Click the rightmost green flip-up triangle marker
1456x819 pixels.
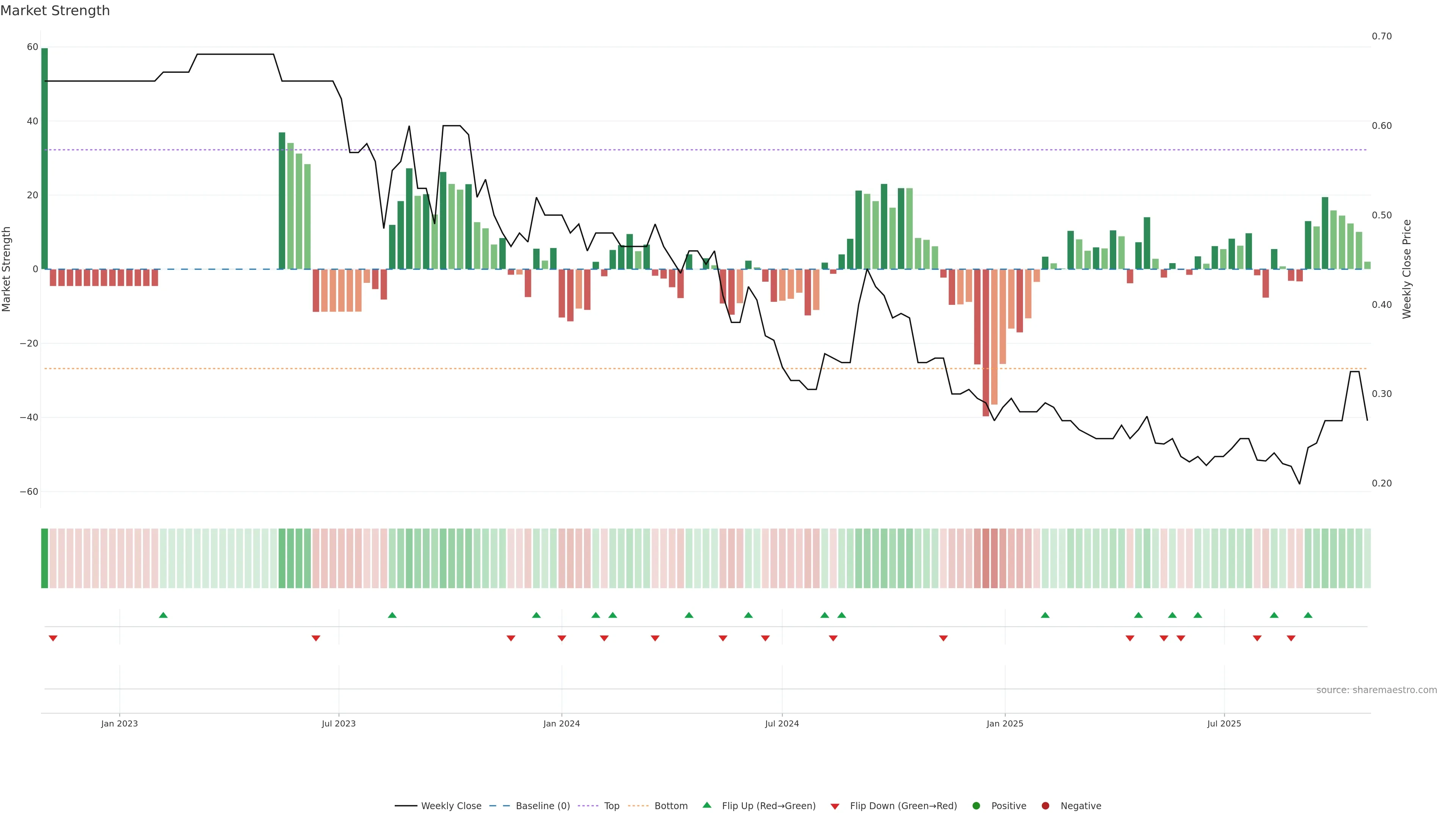click(1308, 615)
